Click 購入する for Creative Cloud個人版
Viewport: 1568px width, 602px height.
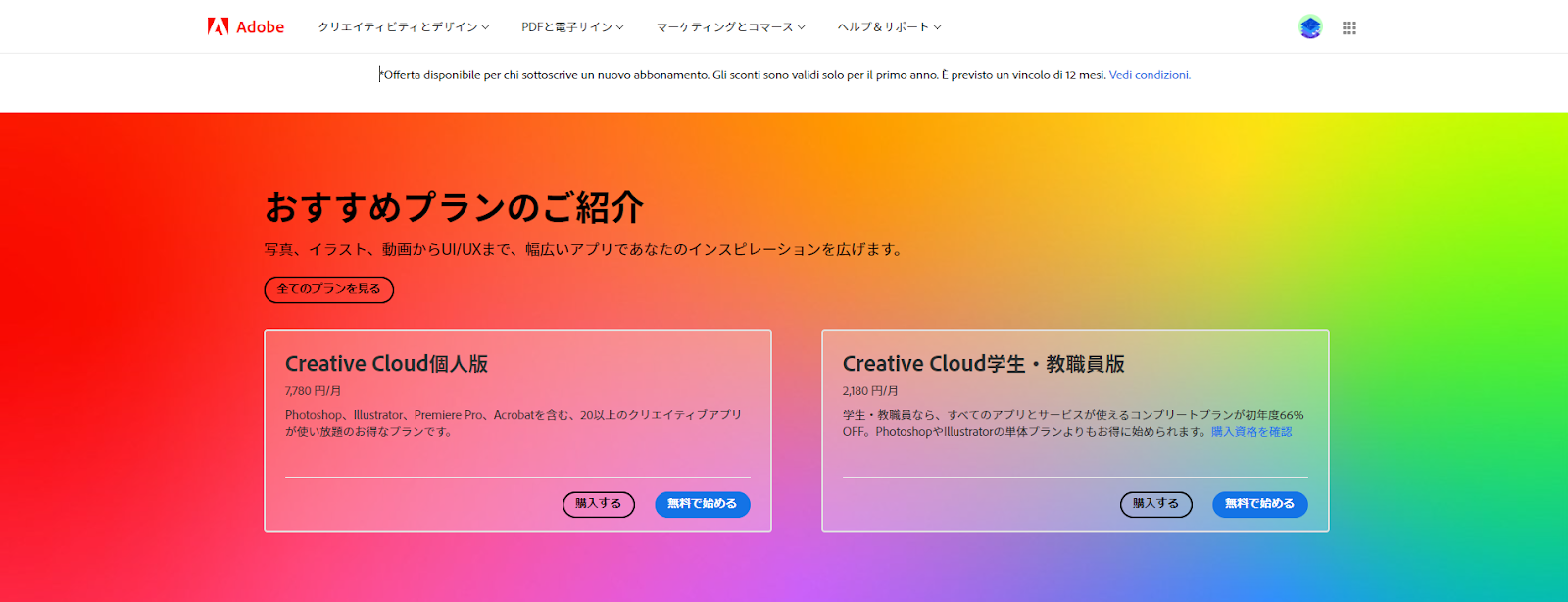point(599,504)
